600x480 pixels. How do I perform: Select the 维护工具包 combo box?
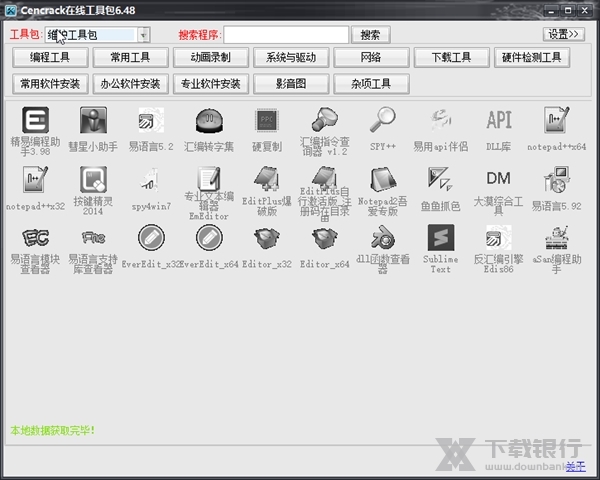pos(98,35)
